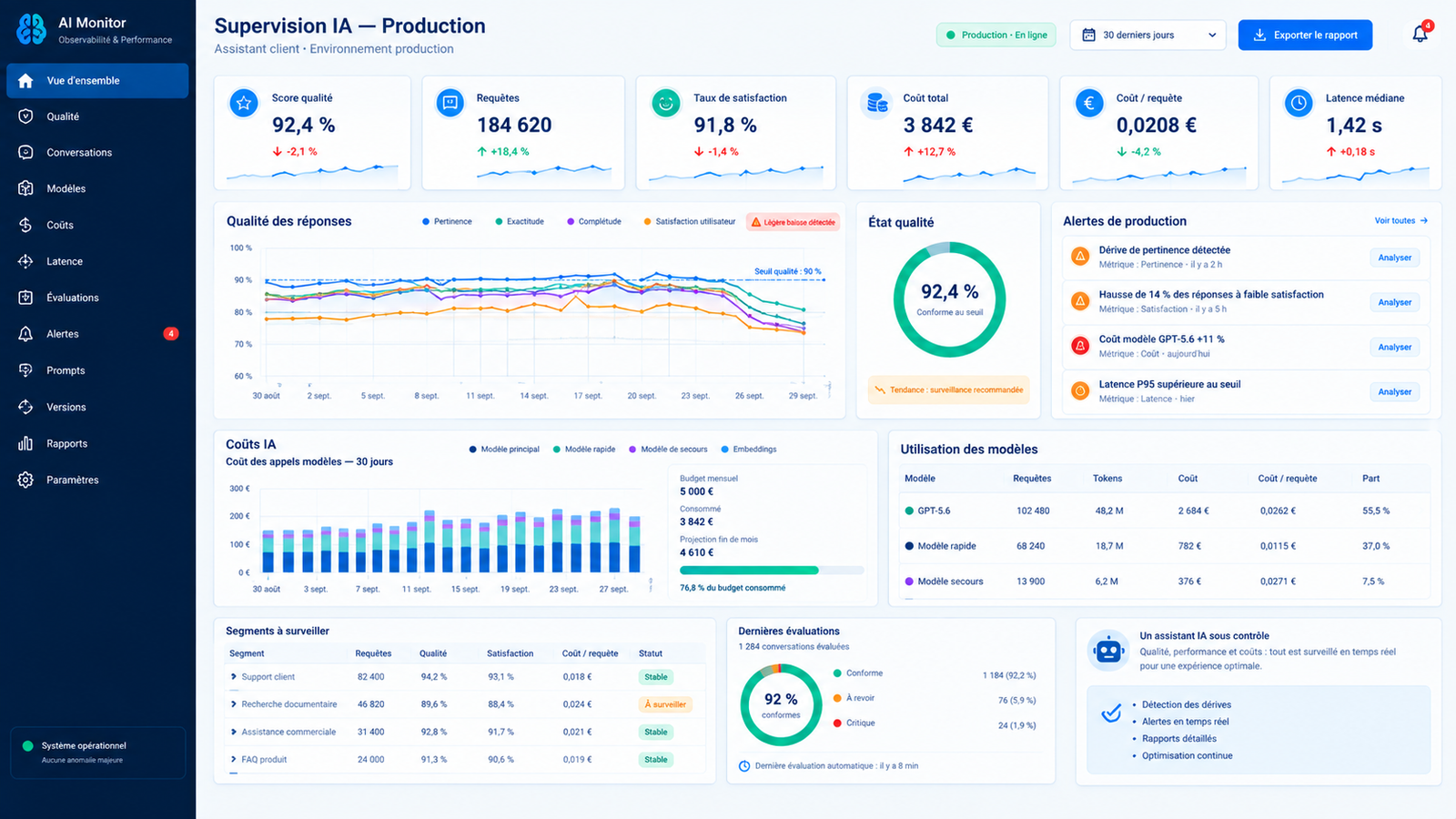Click the Coût / requête euro icon
Screen dimensions: 1456x819
(1089, 104)
